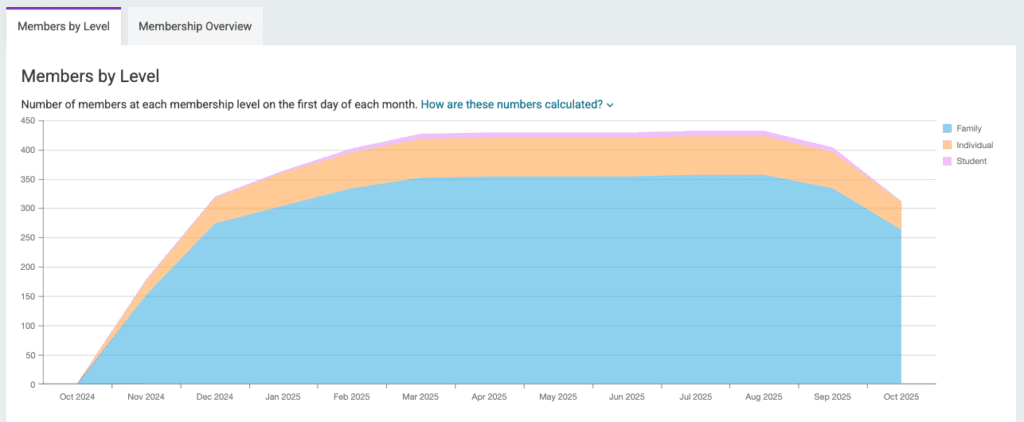The width and height of the screenshot is (1024, 422).
Task: Switch to the Membership Overview tab
Action: tap(195, 26)
